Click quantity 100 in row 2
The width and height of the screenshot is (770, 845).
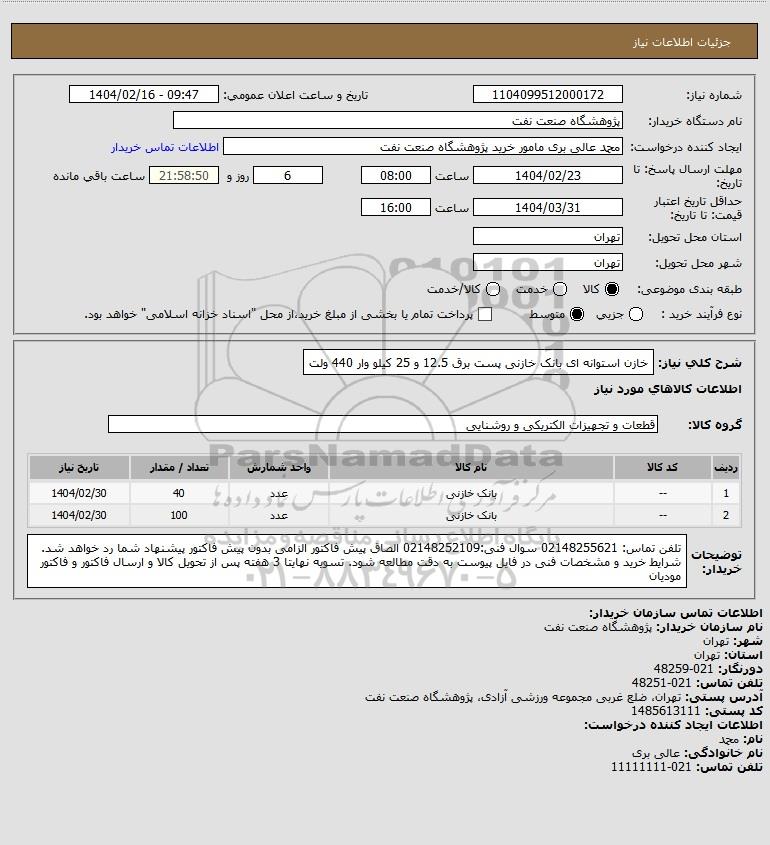[x=179, y=516]
